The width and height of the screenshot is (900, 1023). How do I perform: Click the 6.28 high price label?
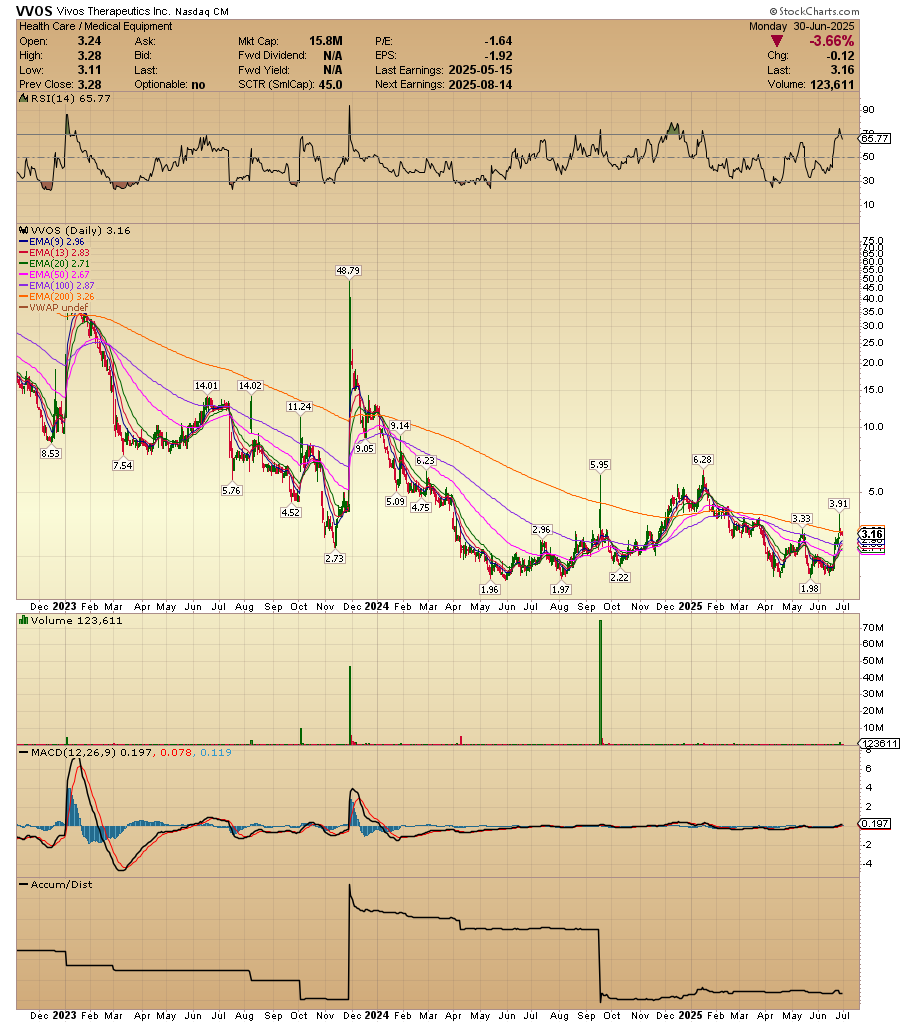(x=702, y=460)
